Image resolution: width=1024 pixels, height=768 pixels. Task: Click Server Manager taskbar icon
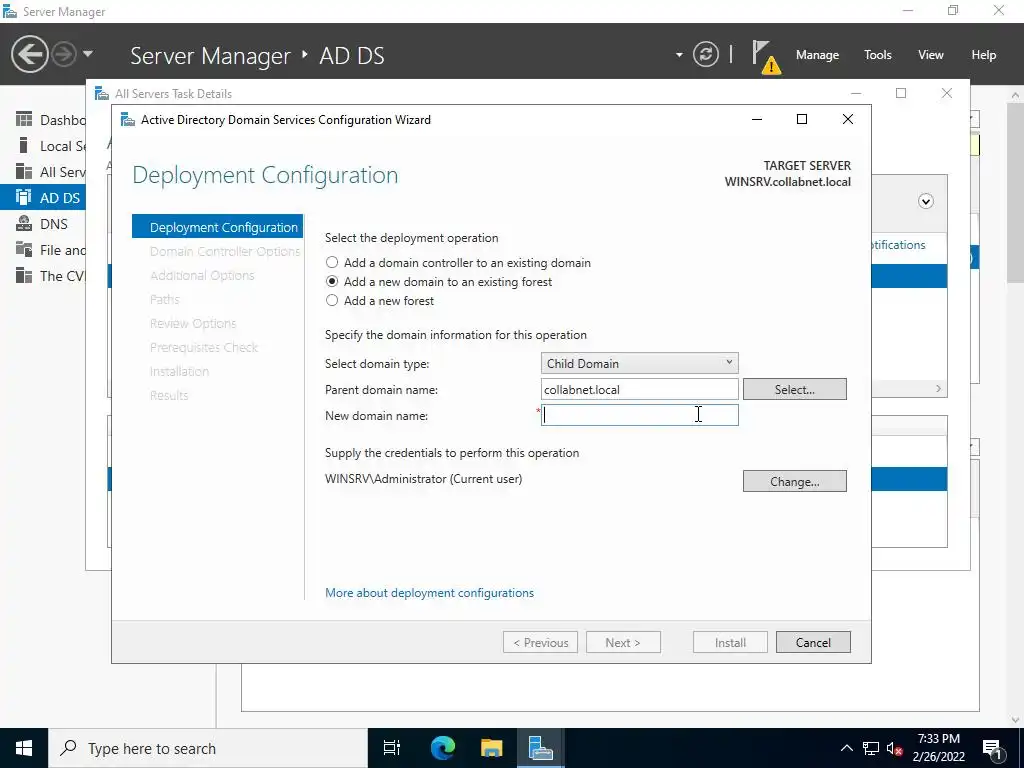point(541,748)
